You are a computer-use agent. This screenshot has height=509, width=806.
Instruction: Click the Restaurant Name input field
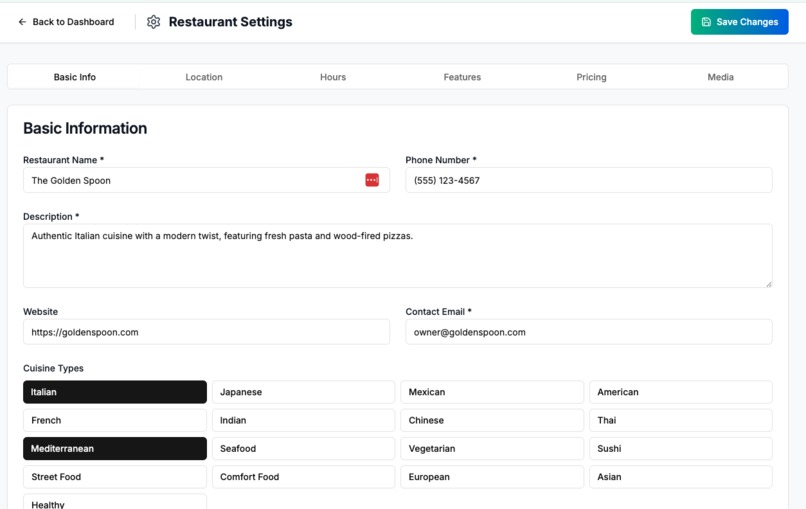coord(206,180)
